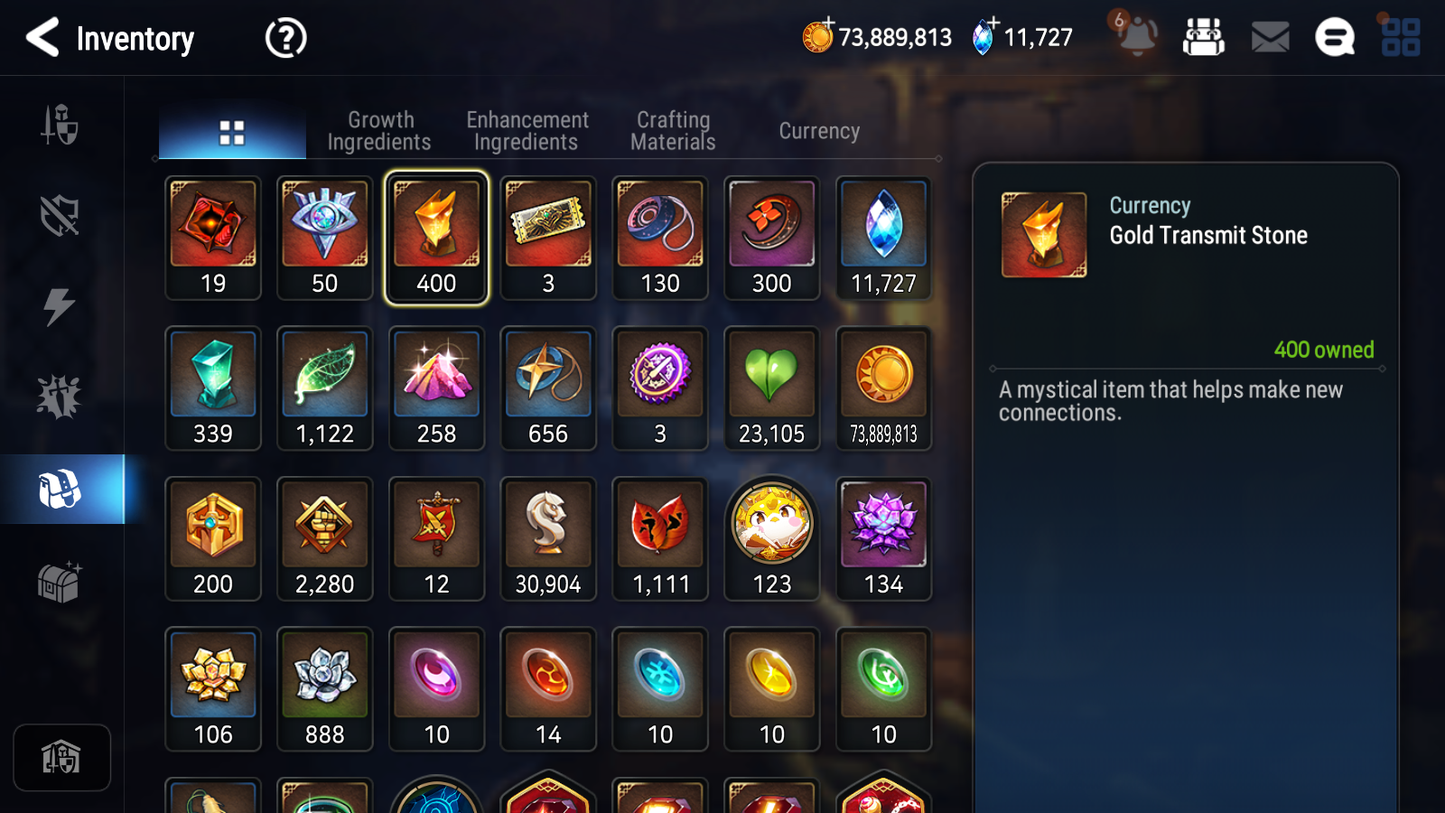Screen dimensions: 1445x813
Task: Open the treasure chest sidebar icon
Action: click(x=60, y=582)
